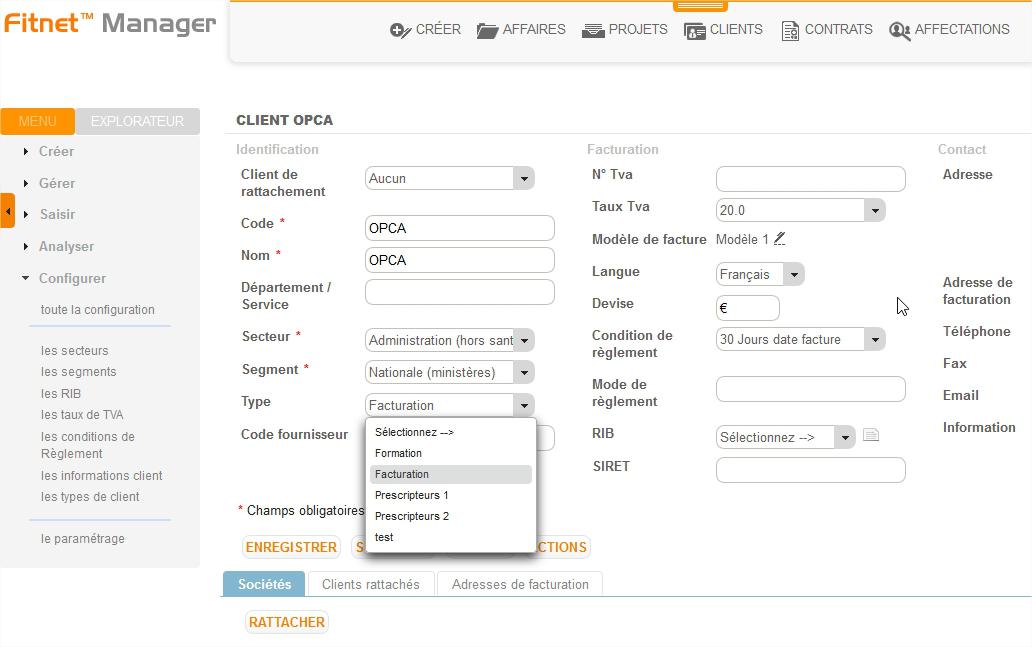Click the Créer plus icon in top toolbar
This screenshot has width=1032, height=647.
coord(400,31)
